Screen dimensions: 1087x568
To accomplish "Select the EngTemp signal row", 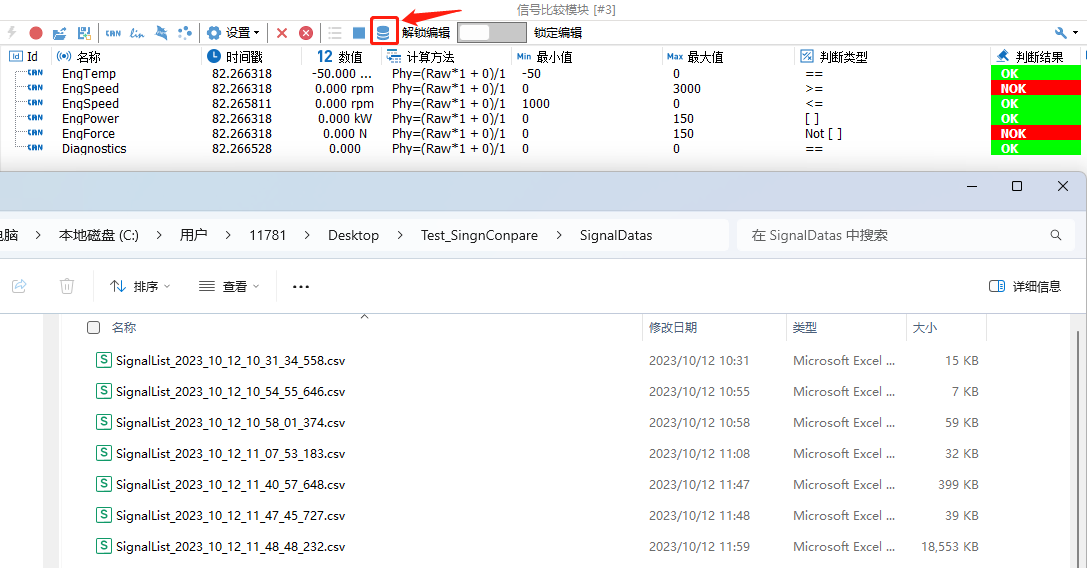I will pos(541,74).
